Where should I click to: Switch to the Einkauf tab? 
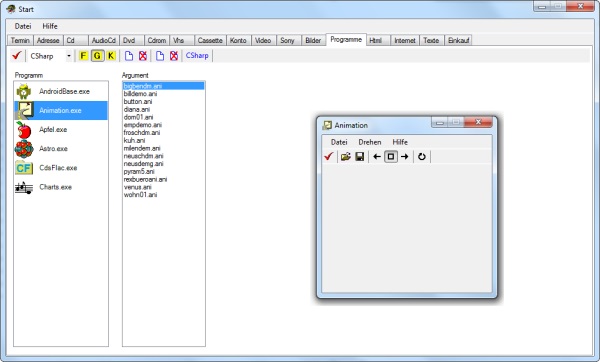coord(458,41)
